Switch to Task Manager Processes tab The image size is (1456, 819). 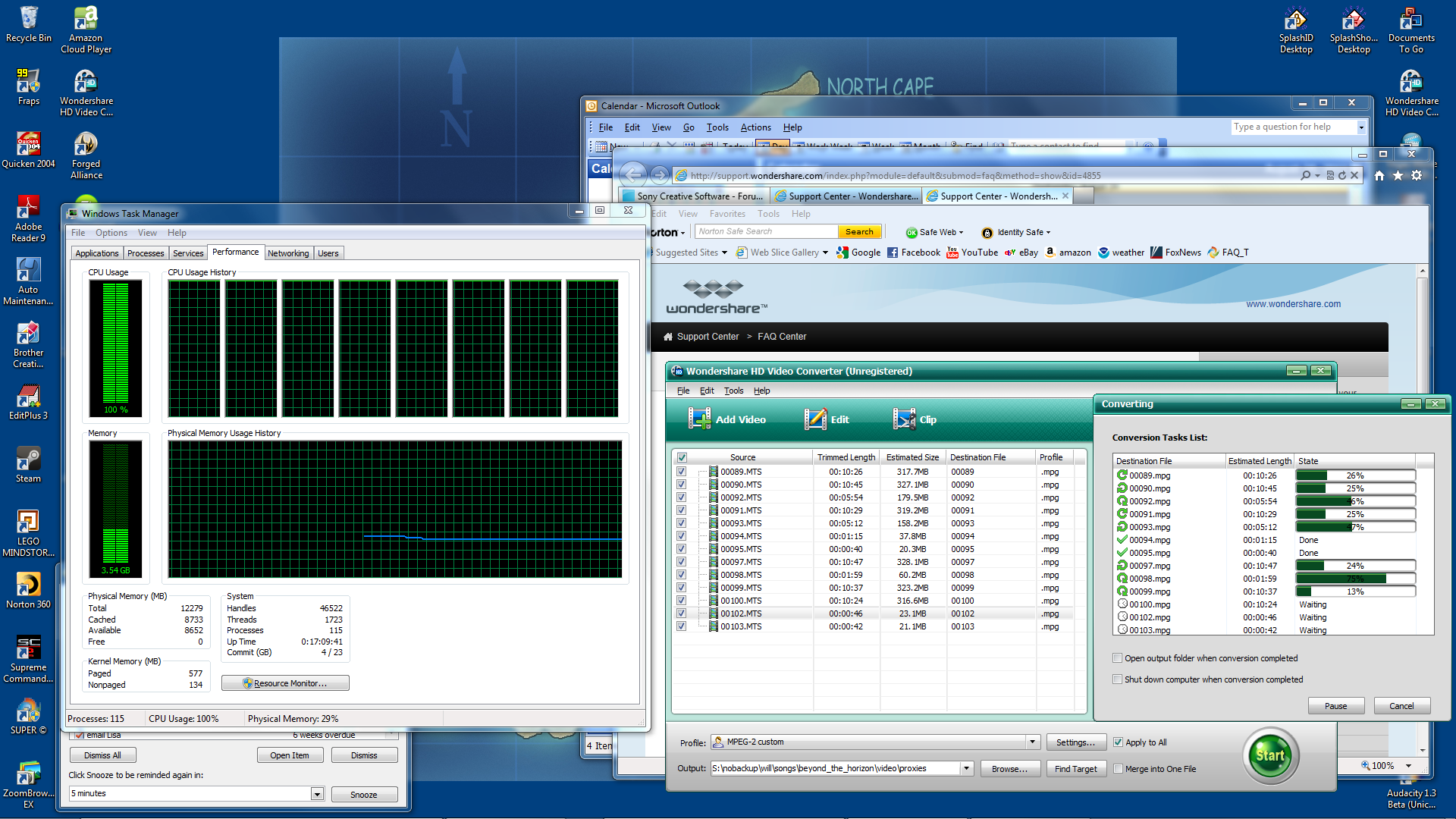click(x=146, y=253)
